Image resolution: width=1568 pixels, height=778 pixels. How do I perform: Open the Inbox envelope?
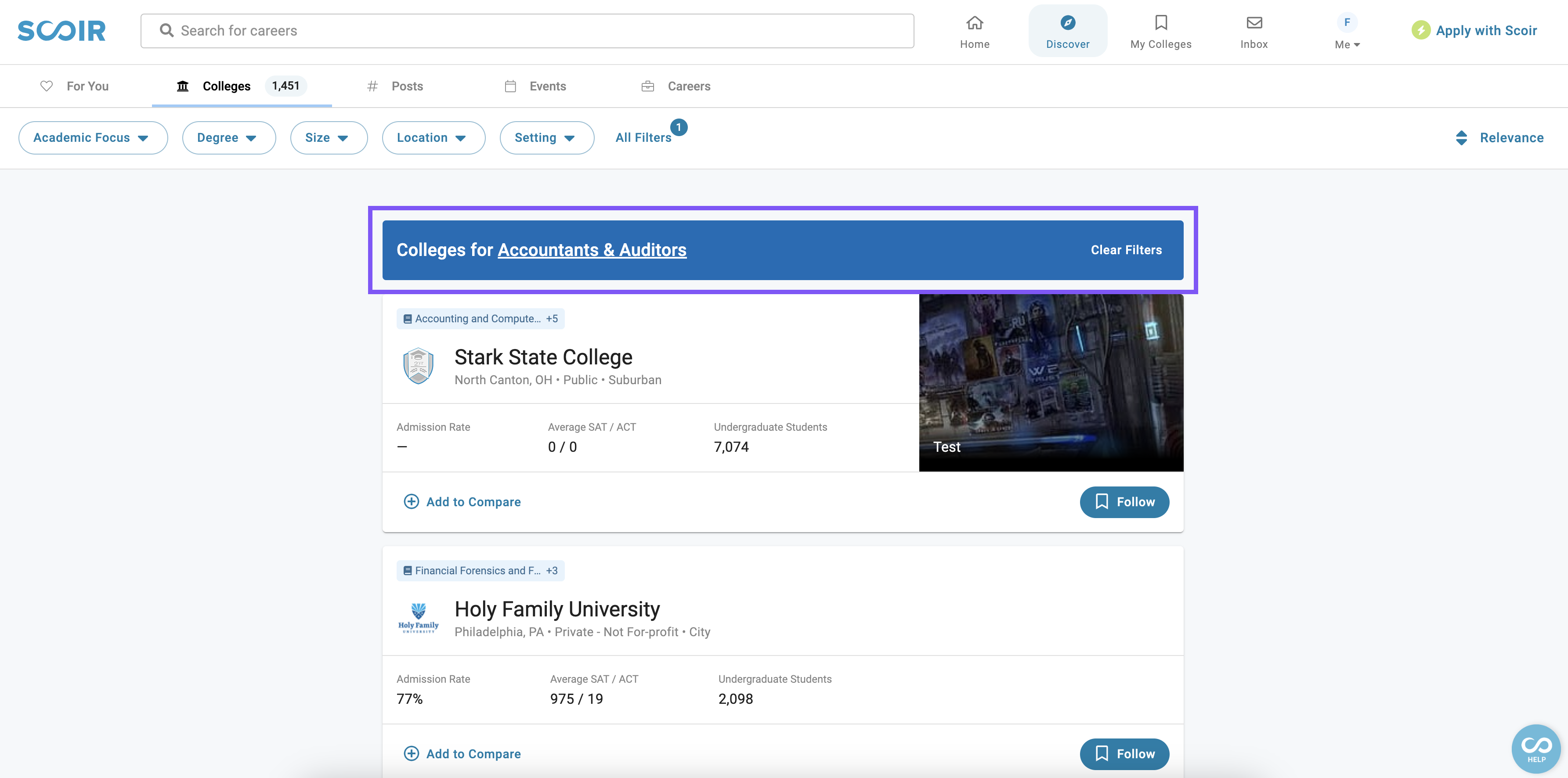pyautogui.click(x=1254, y=32)
